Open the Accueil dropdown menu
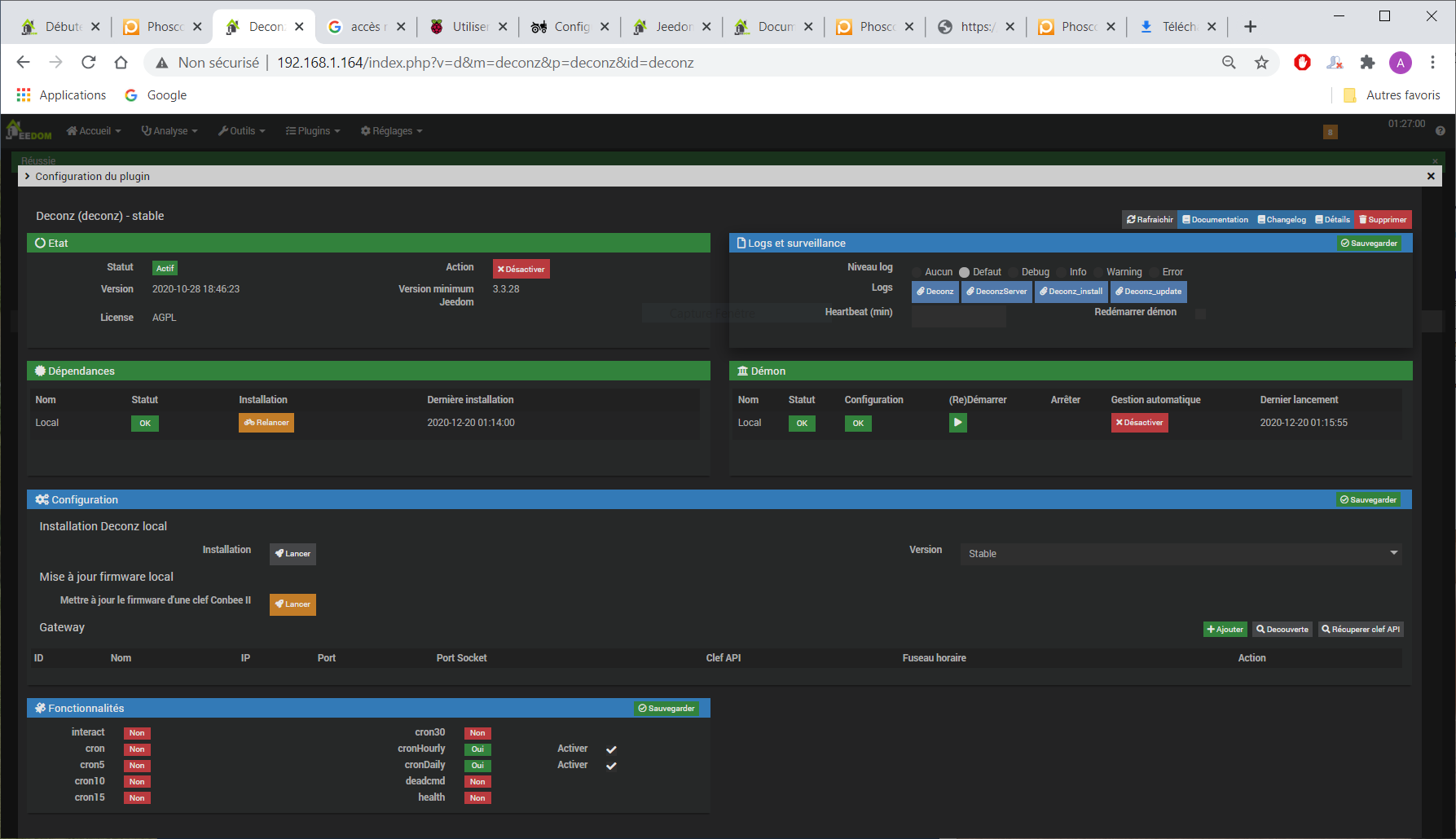The height and width of the screenshot is (839, 1456). [x=94, y=131]
